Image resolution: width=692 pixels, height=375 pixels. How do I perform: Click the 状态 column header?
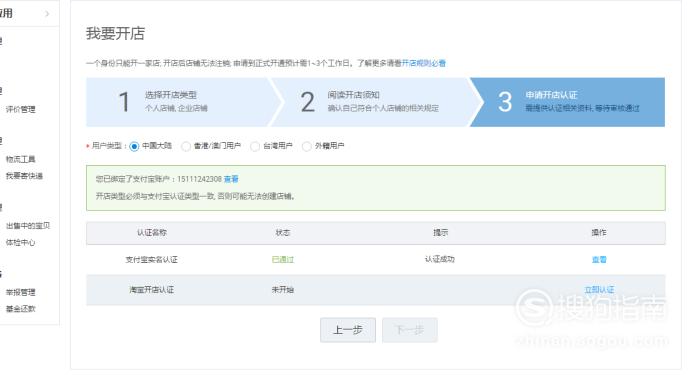click(x=283, y=232)
